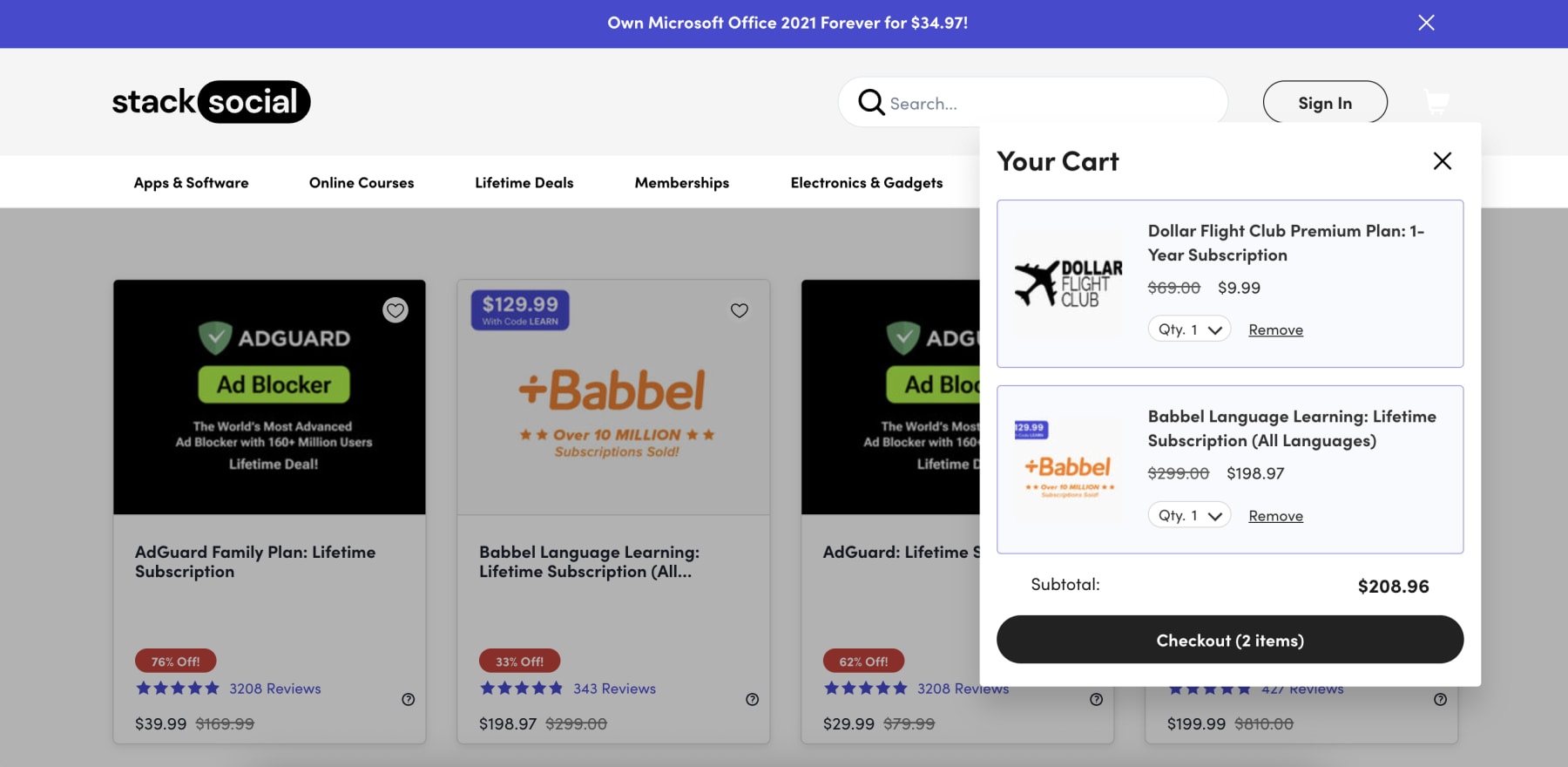1568x767 pixels.
Task: Open Online Courses menu
Action: click(362, 182)
